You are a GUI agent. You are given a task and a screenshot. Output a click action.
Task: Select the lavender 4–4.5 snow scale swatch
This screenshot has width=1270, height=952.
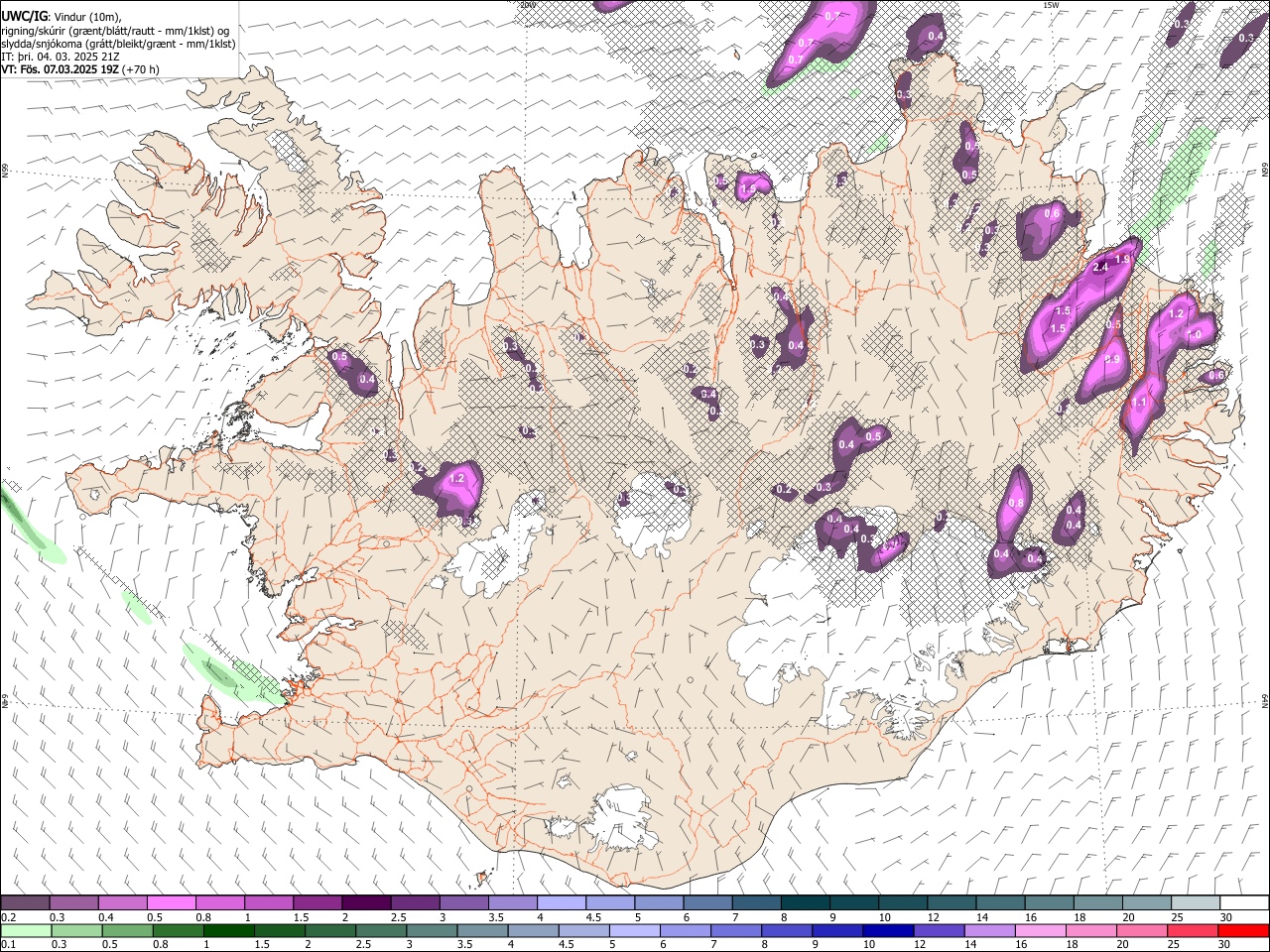coord(561,903)
